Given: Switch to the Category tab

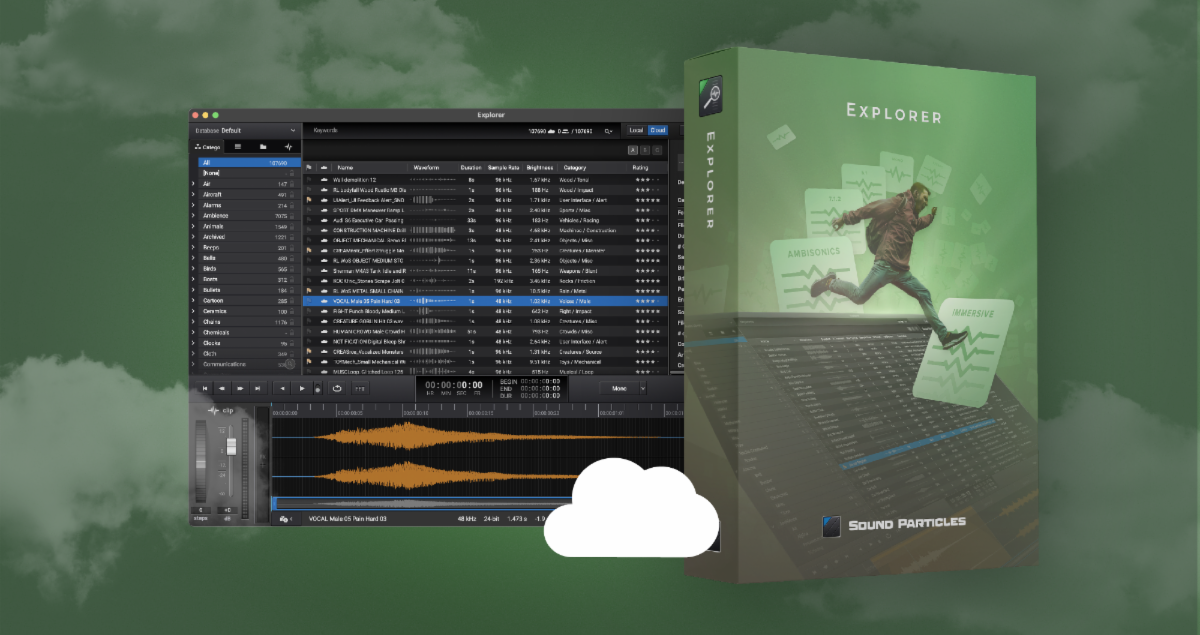Looking at the screenshot, I should pos(207,147).
